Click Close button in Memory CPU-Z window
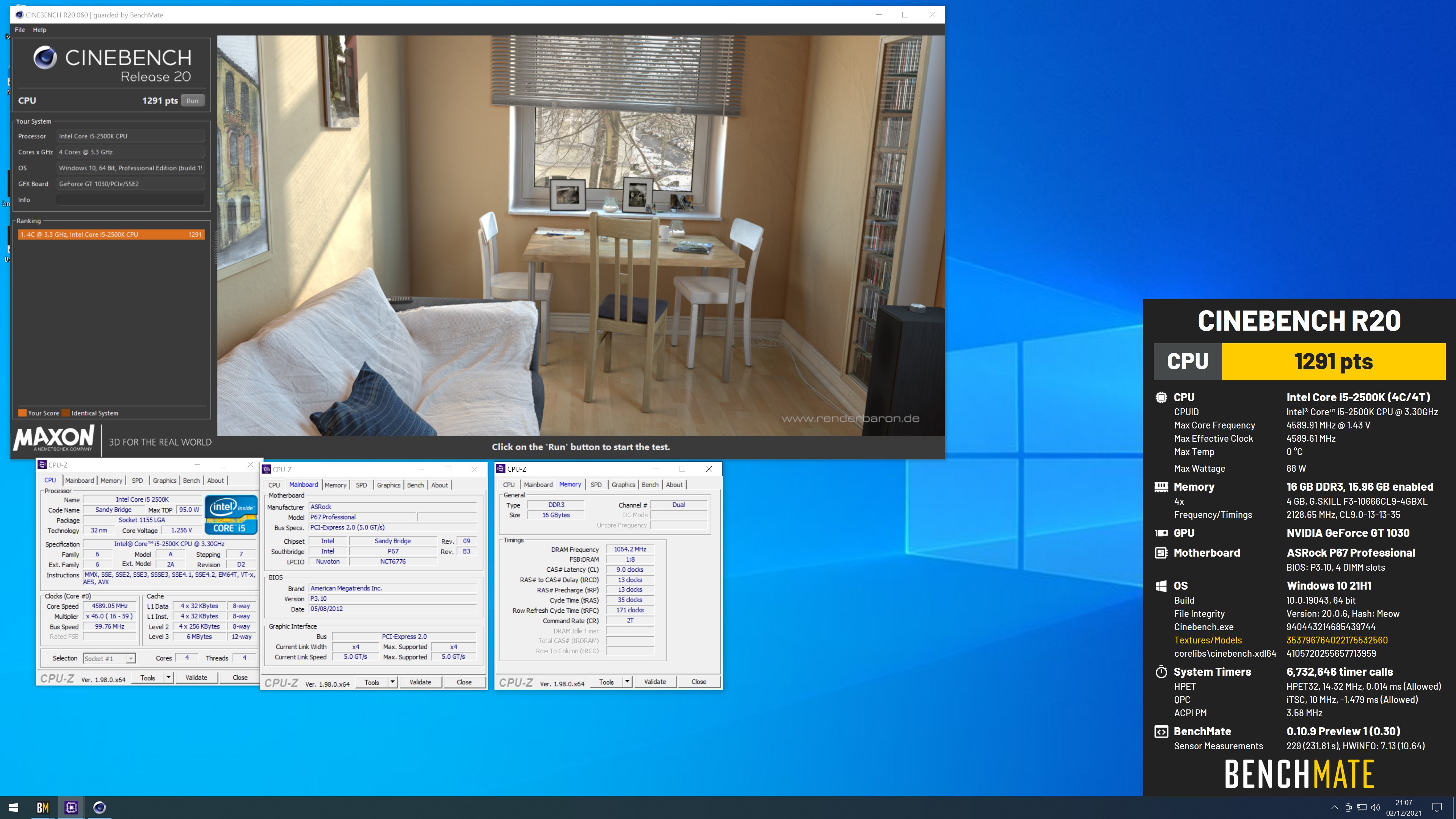 click(698, 682)
